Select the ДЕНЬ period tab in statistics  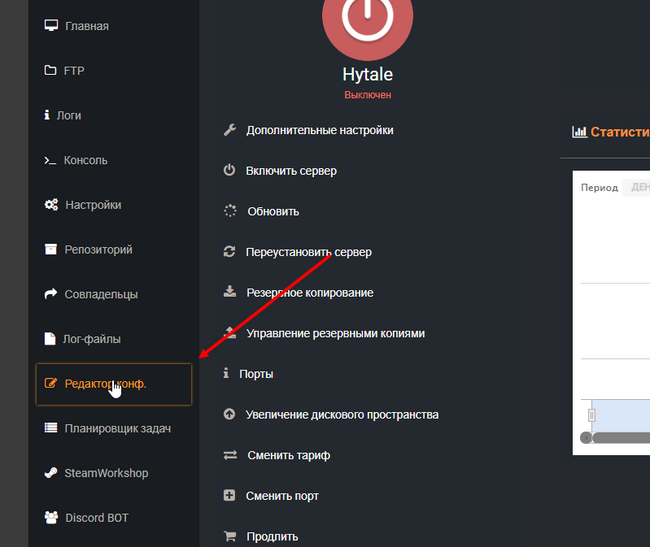point(637,188)
